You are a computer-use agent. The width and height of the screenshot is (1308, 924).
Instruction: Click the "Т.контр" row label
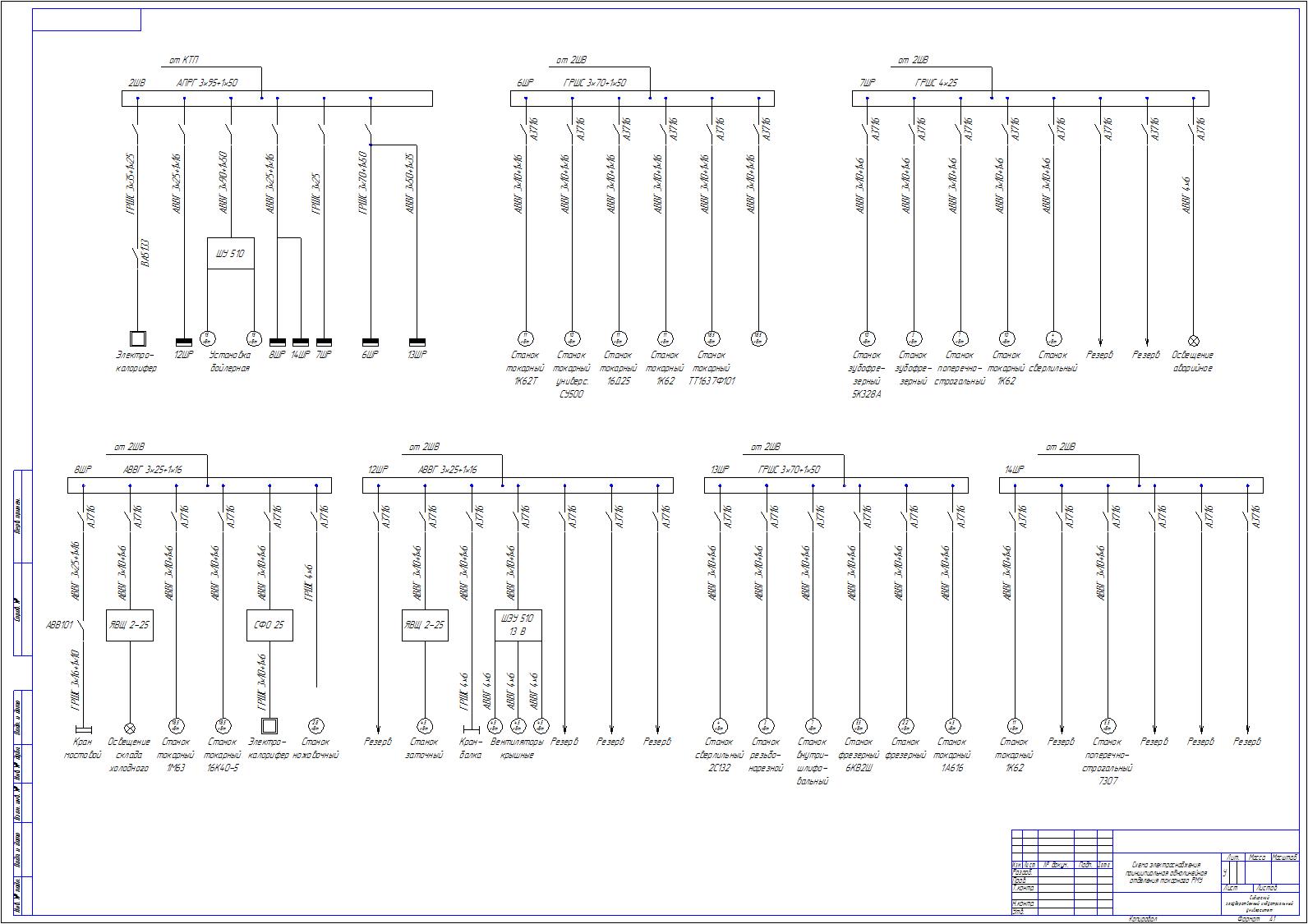click(x=1024, y=888)
